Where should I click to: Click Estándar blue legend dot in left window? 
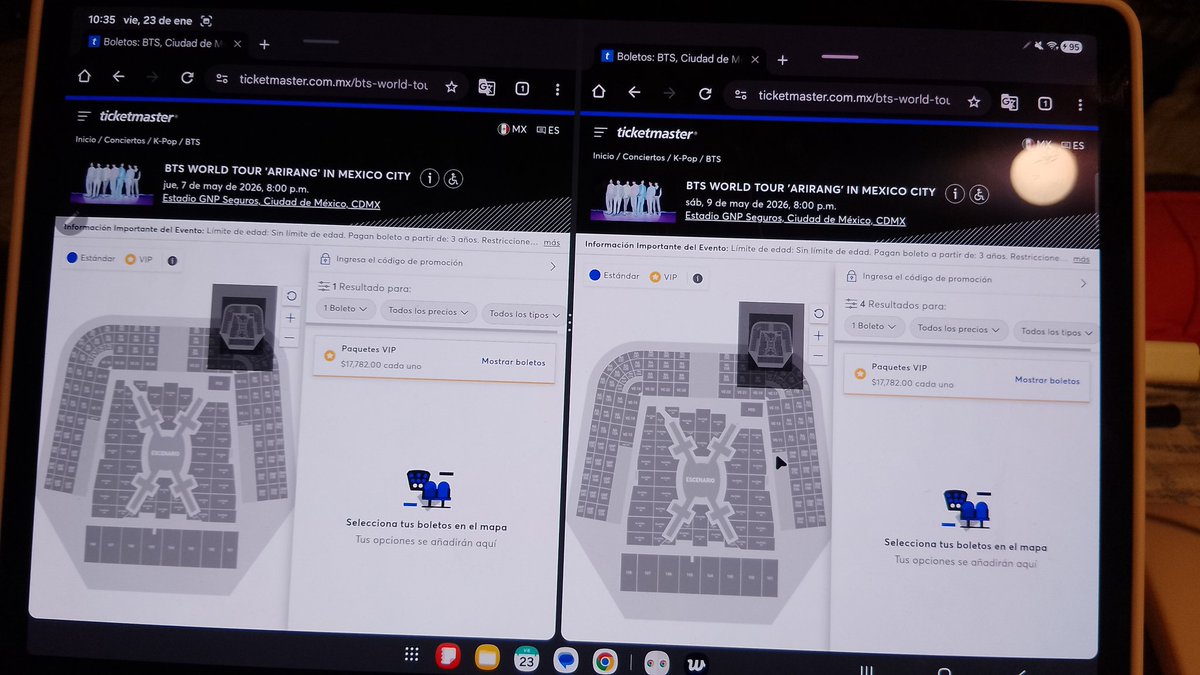pos(72,258)
